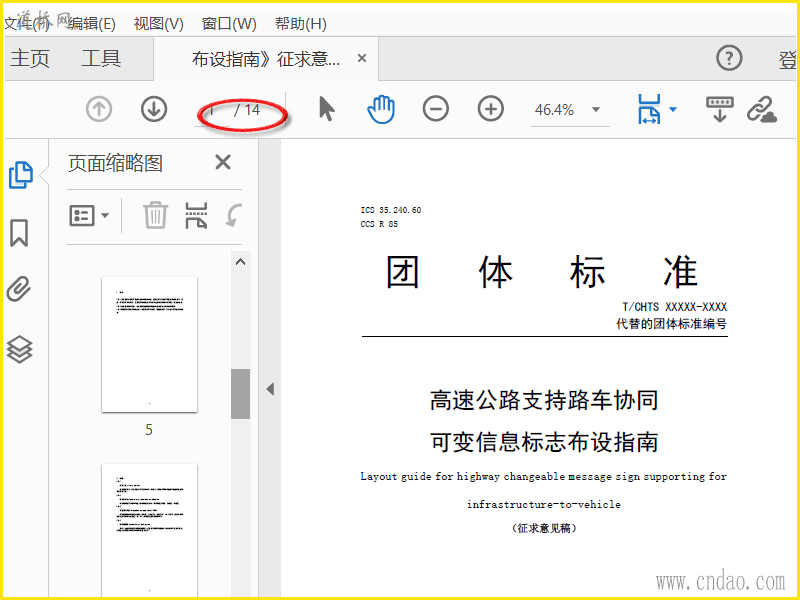Image resolution: width=800 pixels, height=600 pixels.
Task: Open the help question mark icon
Action: [729, 58]
